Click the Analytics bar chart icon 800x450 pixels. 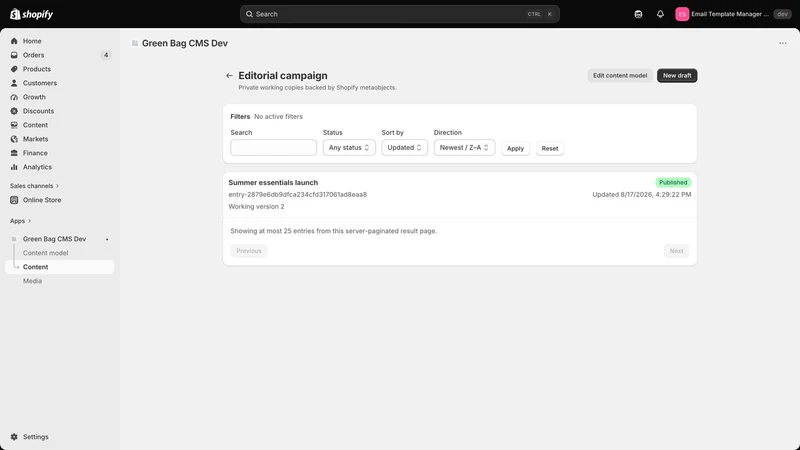pyautogui.click(x=14, y=167)
